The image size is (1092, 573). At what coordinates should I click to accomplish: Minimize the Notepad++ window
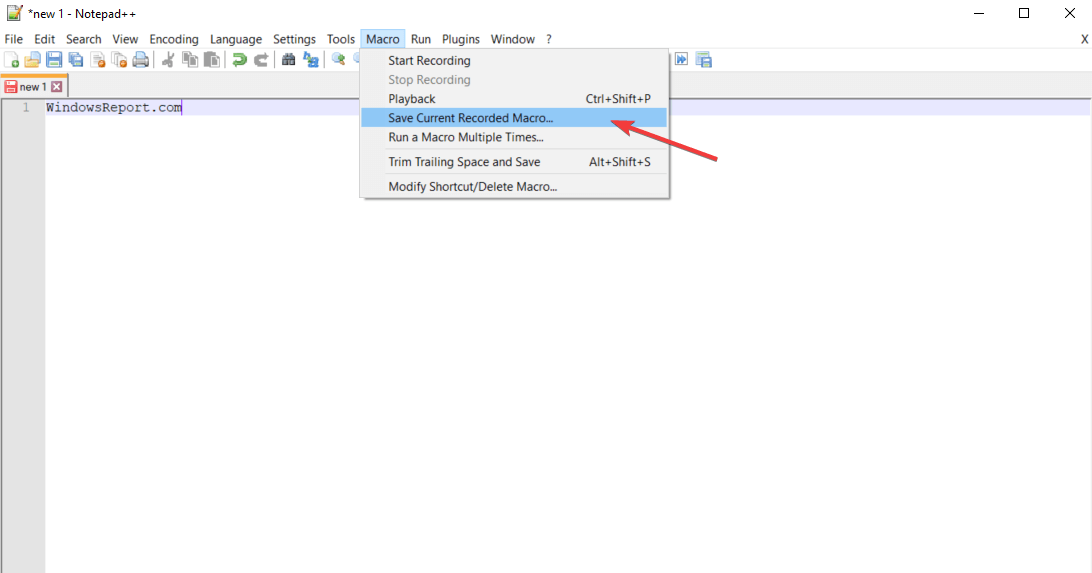(979, 13)
